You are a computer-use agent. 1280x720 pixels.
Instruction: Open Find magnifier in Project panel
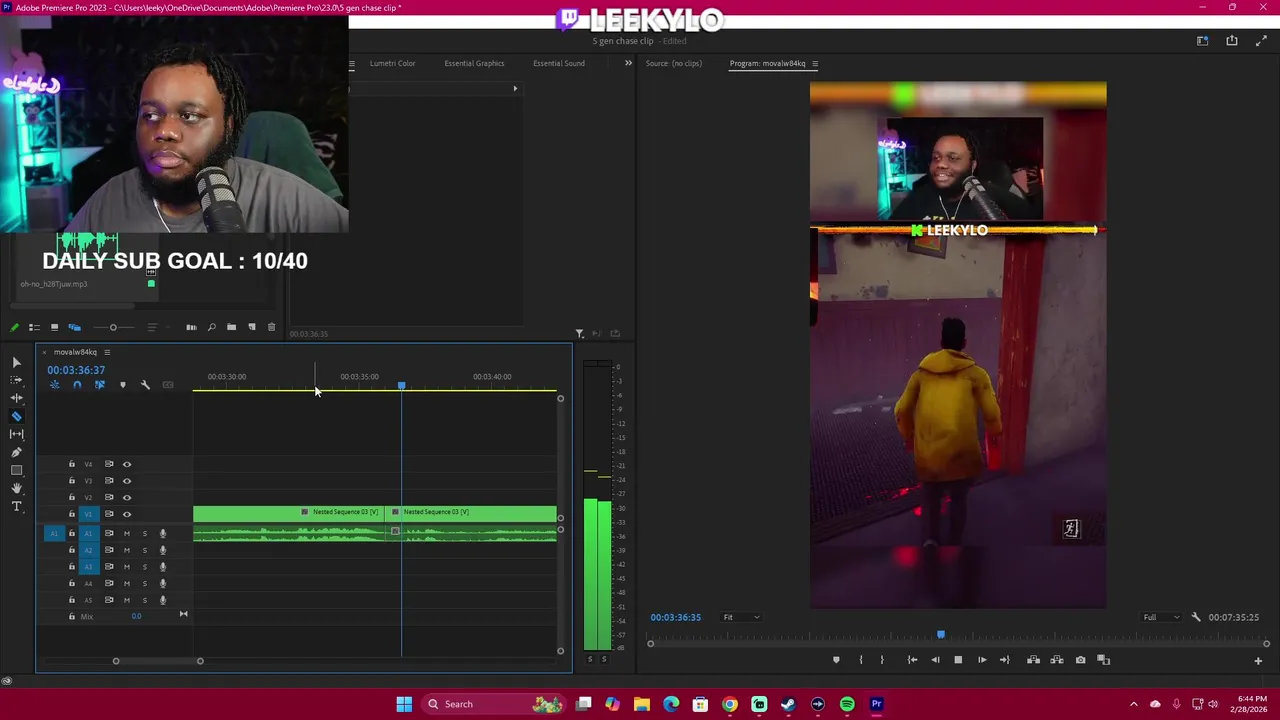[211, 327]
